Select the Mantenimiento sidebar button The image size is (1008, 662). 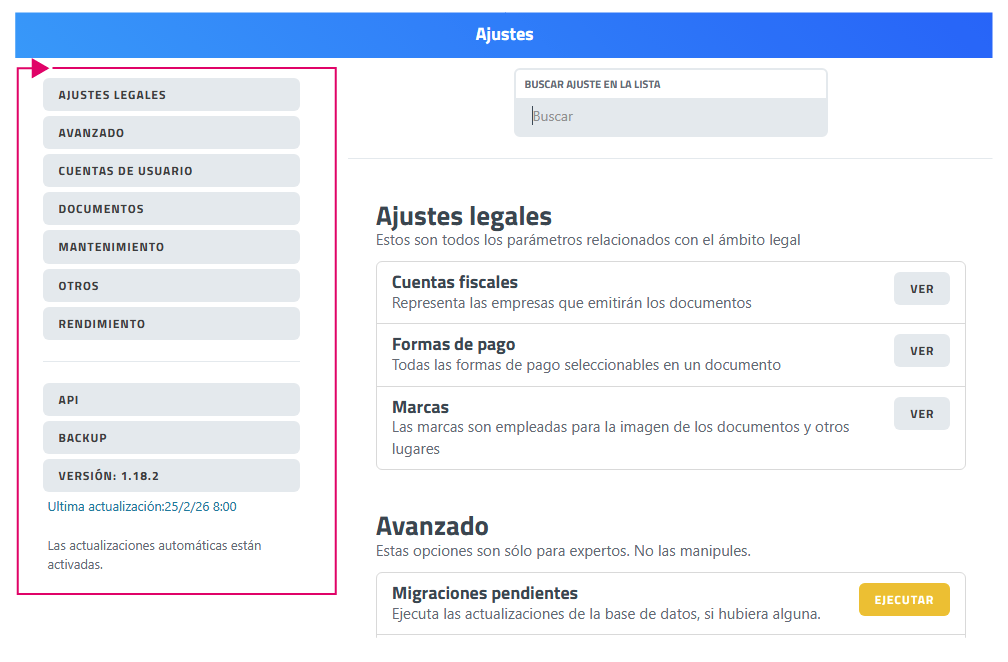[171, 247]
